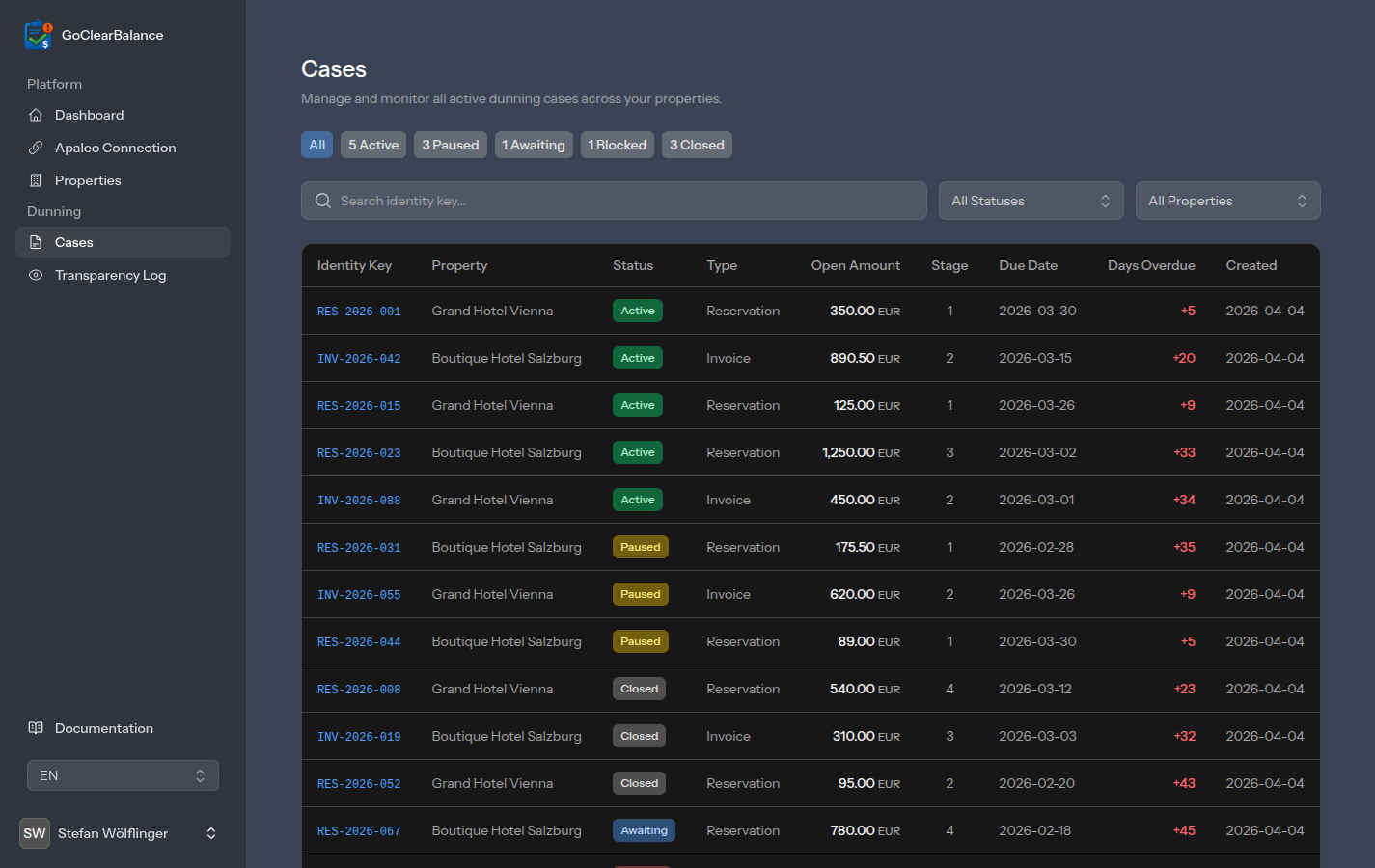Filter by 1 Awaiting case
The height and width of the screenshot is (868, 1375).
click(x=534, y=145)
